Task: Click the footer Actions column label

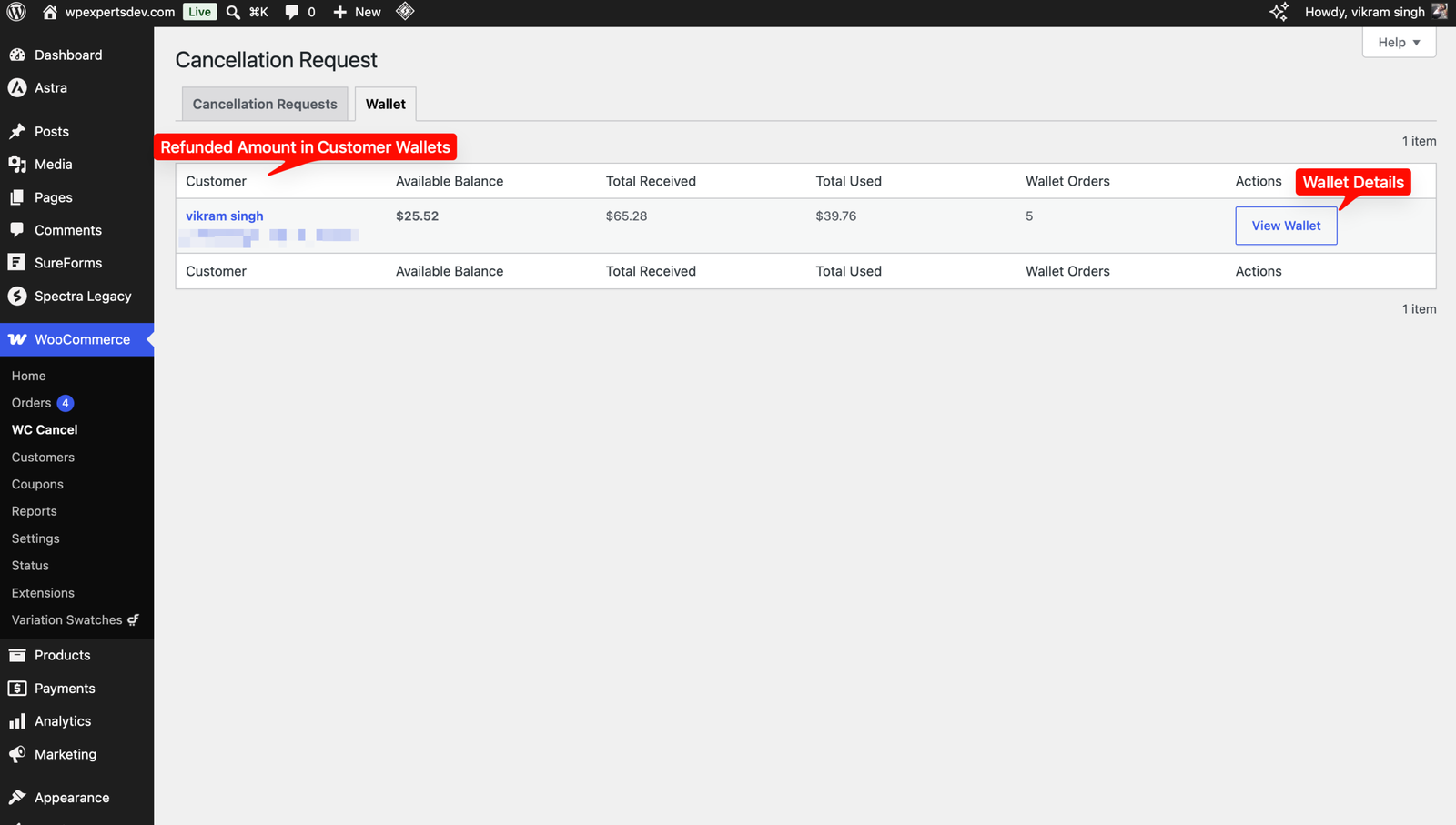Action: tap(1259, 271)
